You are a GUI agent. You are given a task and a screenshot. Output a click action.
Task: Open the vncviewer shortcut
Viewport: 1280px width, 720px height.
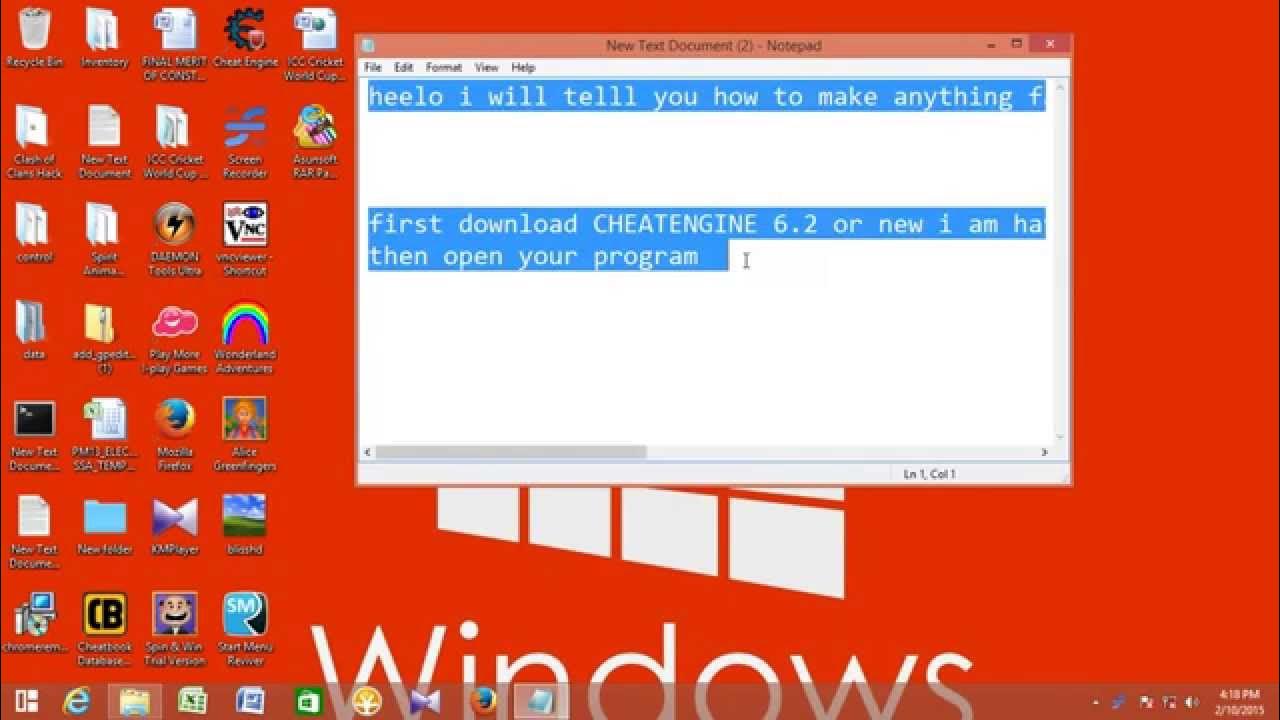245,240
